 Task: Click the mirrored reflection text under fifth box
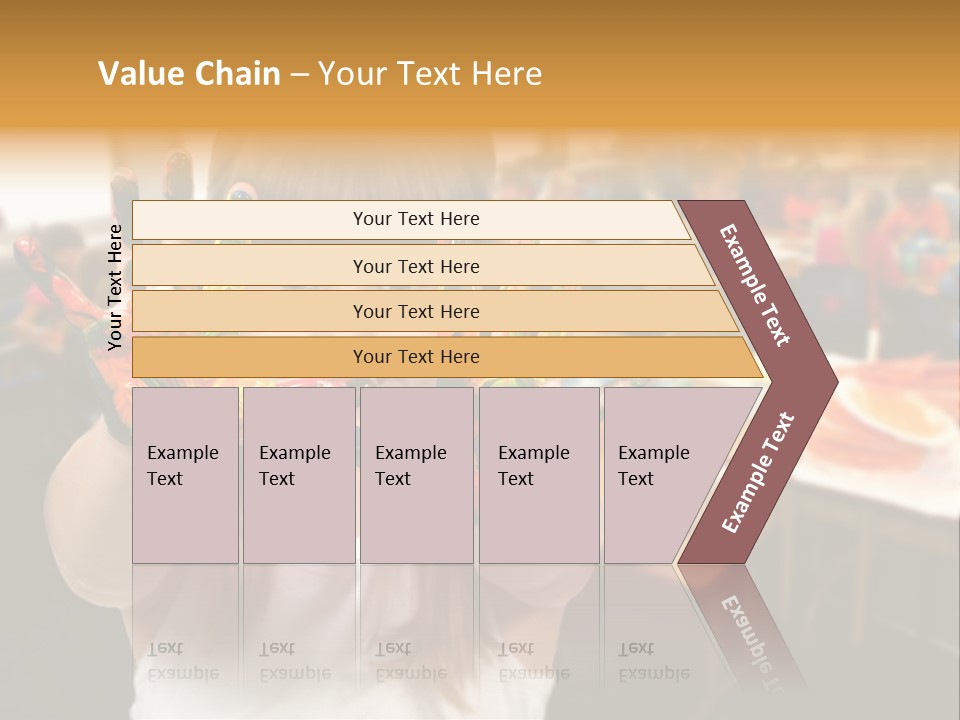[654, 662]
